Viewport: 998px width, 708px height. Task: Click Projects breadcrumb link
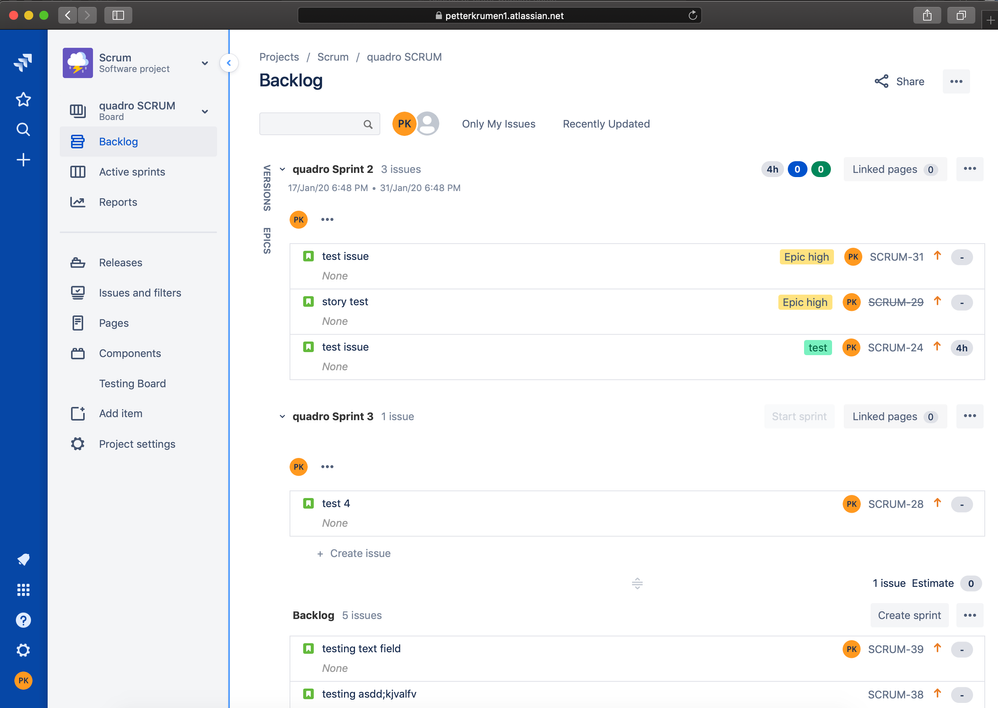279,57
